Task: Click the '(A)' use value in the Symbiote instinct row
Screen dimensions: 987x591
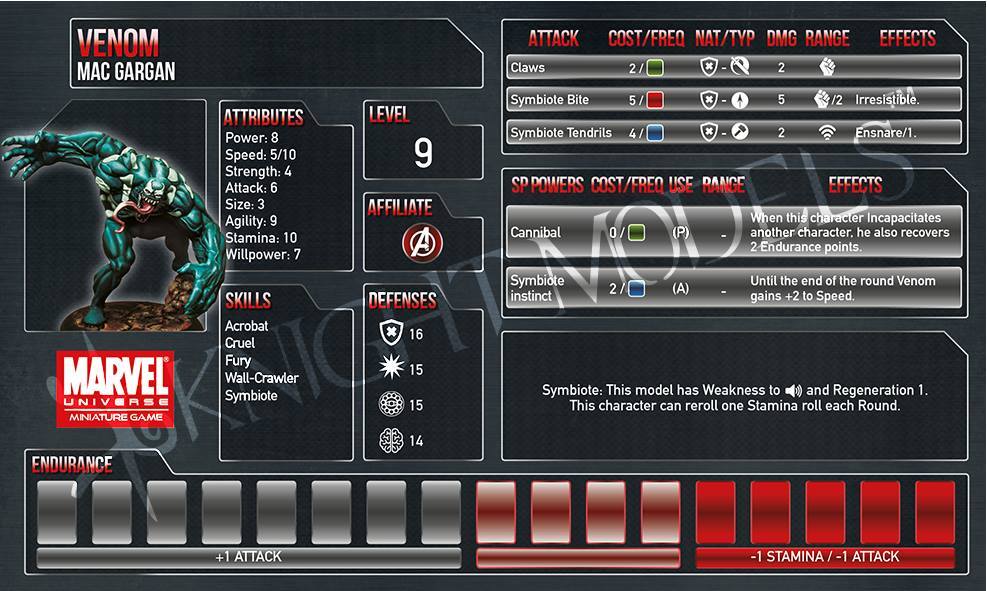Action: point(680,288)
